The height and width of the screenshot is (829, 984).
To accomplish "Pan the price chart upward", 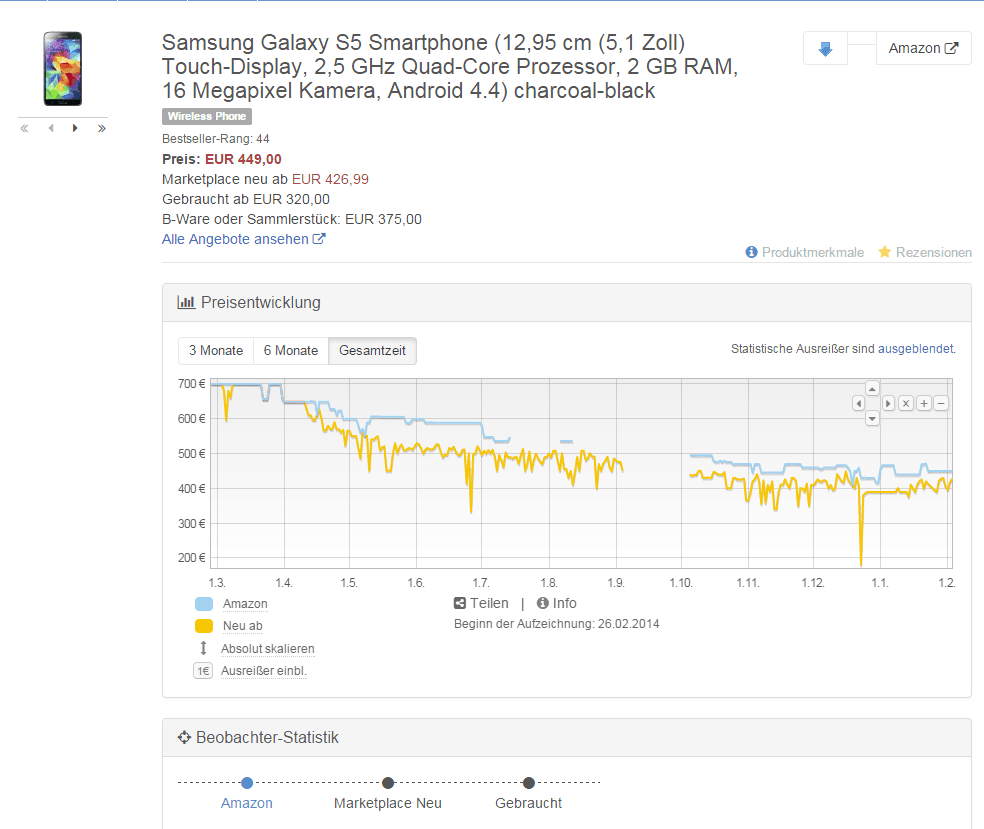I will pyautogui.click(x=872, y=388).
